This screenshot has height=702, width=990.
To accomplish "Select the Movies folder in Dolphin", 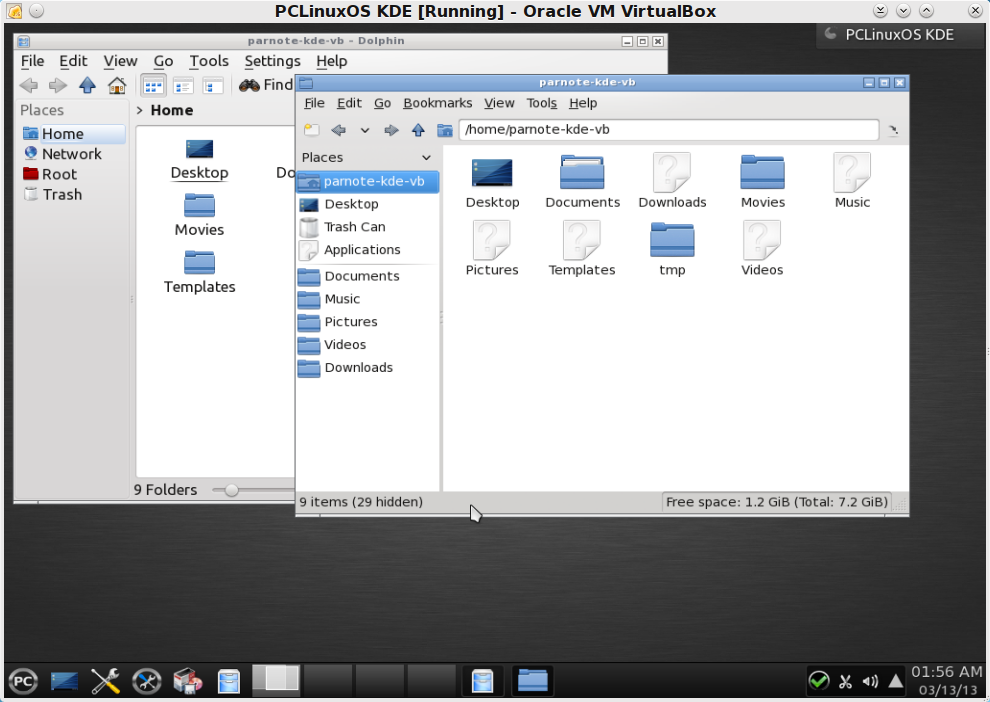I will coord(200,216).
